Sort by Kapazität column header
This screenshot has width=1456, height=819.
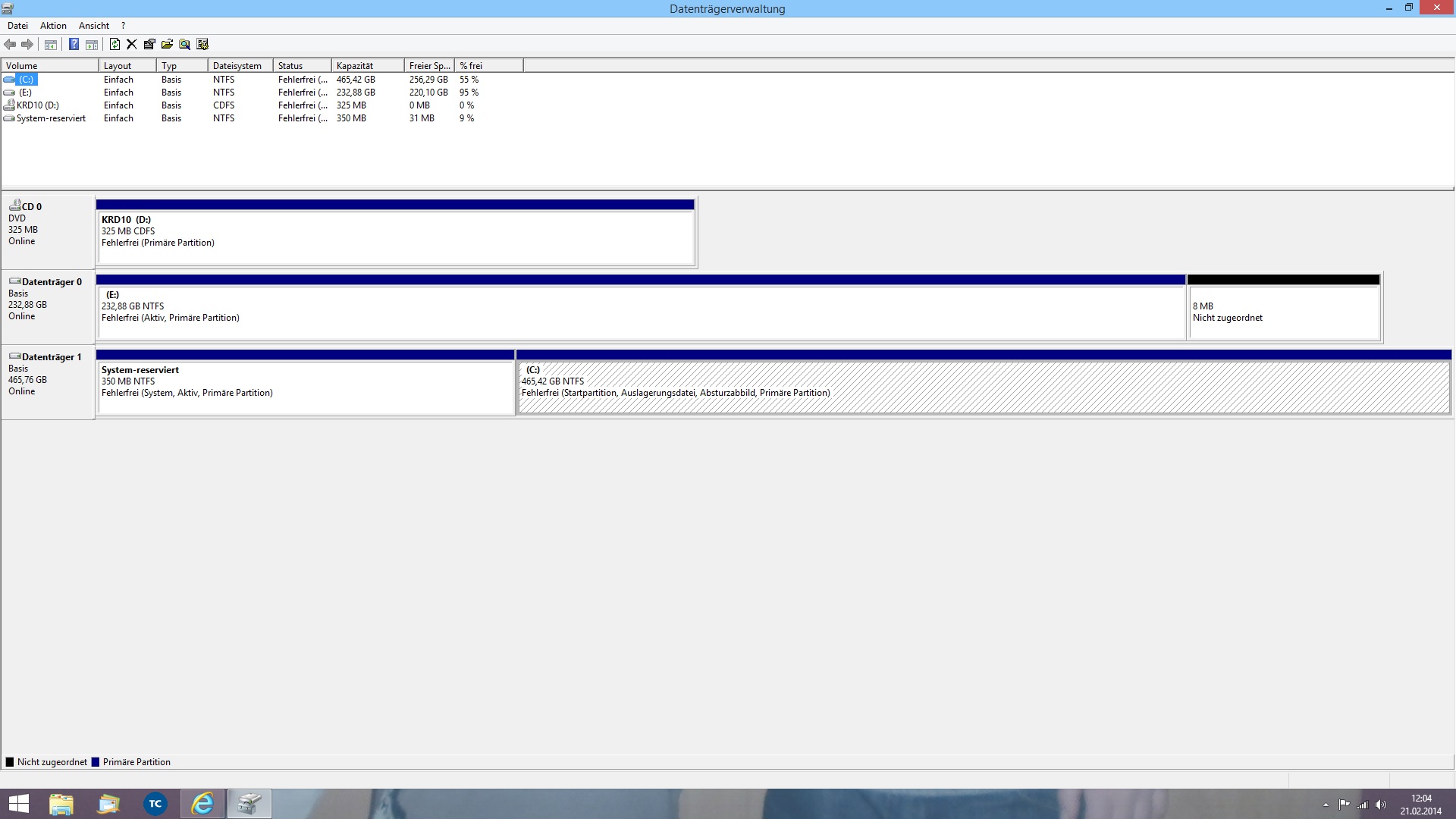click(368, 66)
